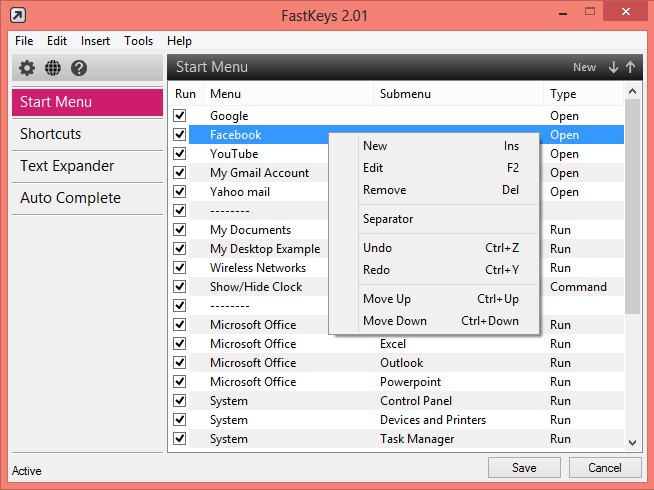Viewport: 654px width, 490px height.
Task: Disable the Yahoo mail Run checkbox
Action: tap(180, 192)
